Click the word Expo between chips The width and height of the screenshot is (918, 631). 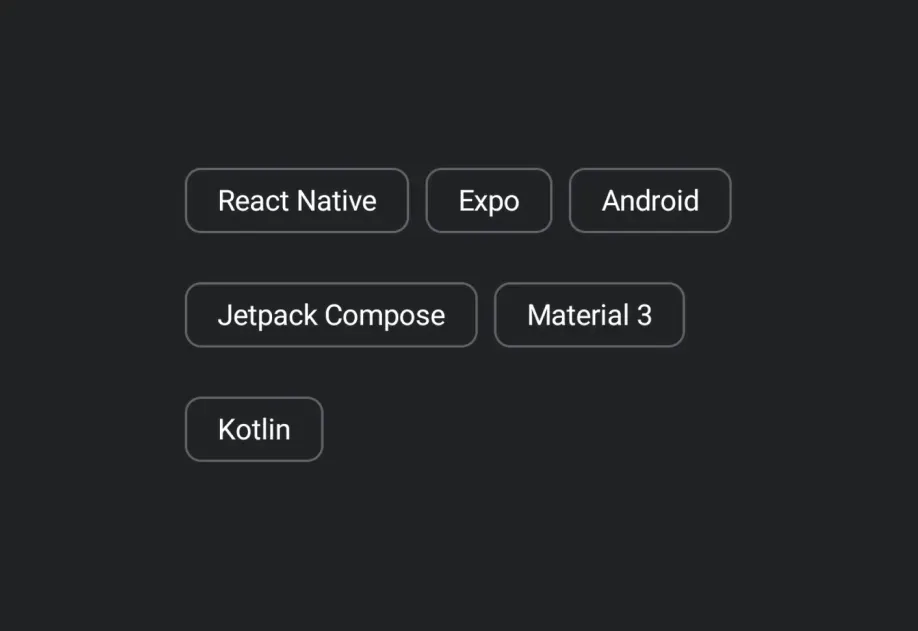(x=489, y=202)
